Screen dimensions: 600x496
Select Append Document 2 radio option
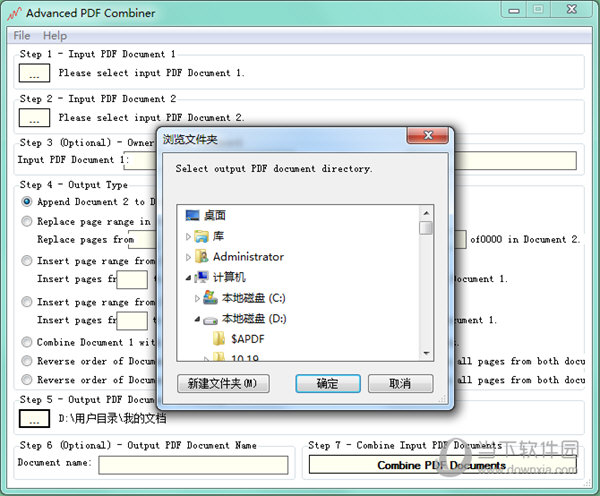tap(26, 201)
